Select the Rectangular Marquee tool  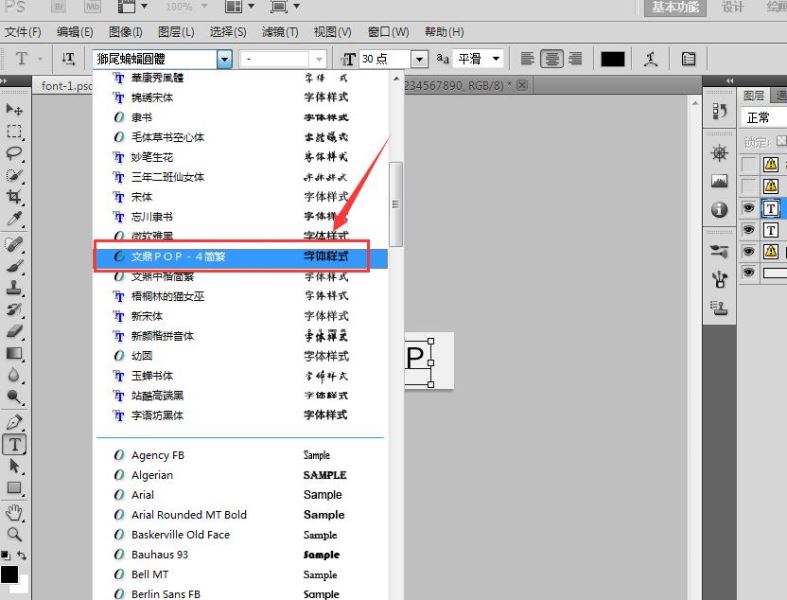[x=14, y=132]
